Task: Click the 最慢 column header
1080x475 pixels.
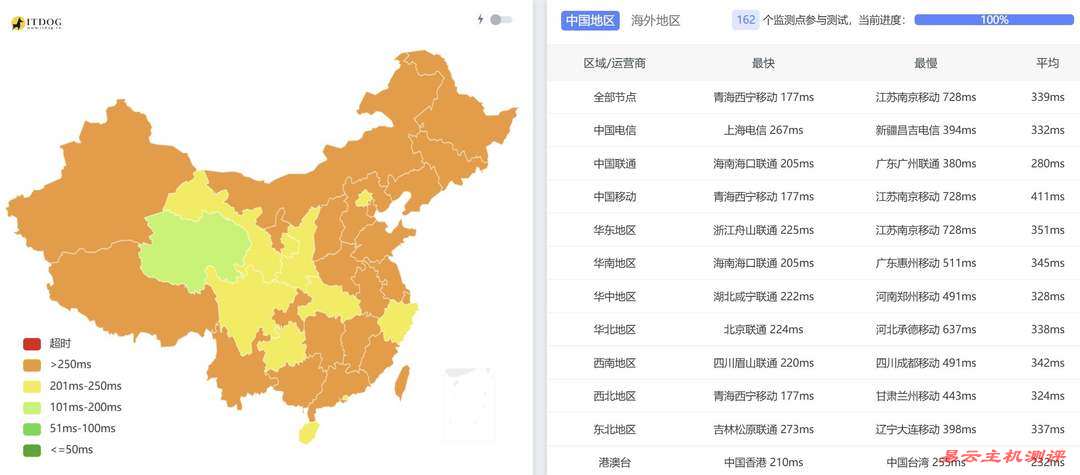Action: click(925, 63)
